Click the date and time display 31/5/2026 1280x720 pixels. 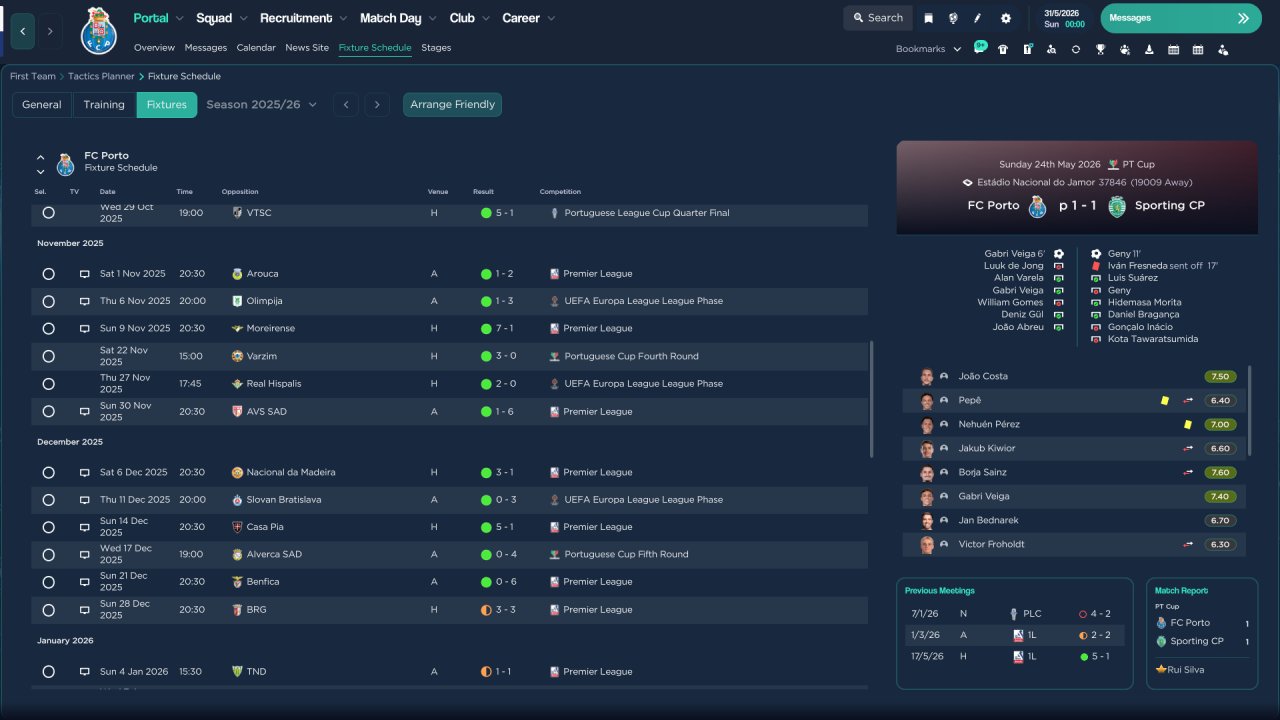[1064, 18]
